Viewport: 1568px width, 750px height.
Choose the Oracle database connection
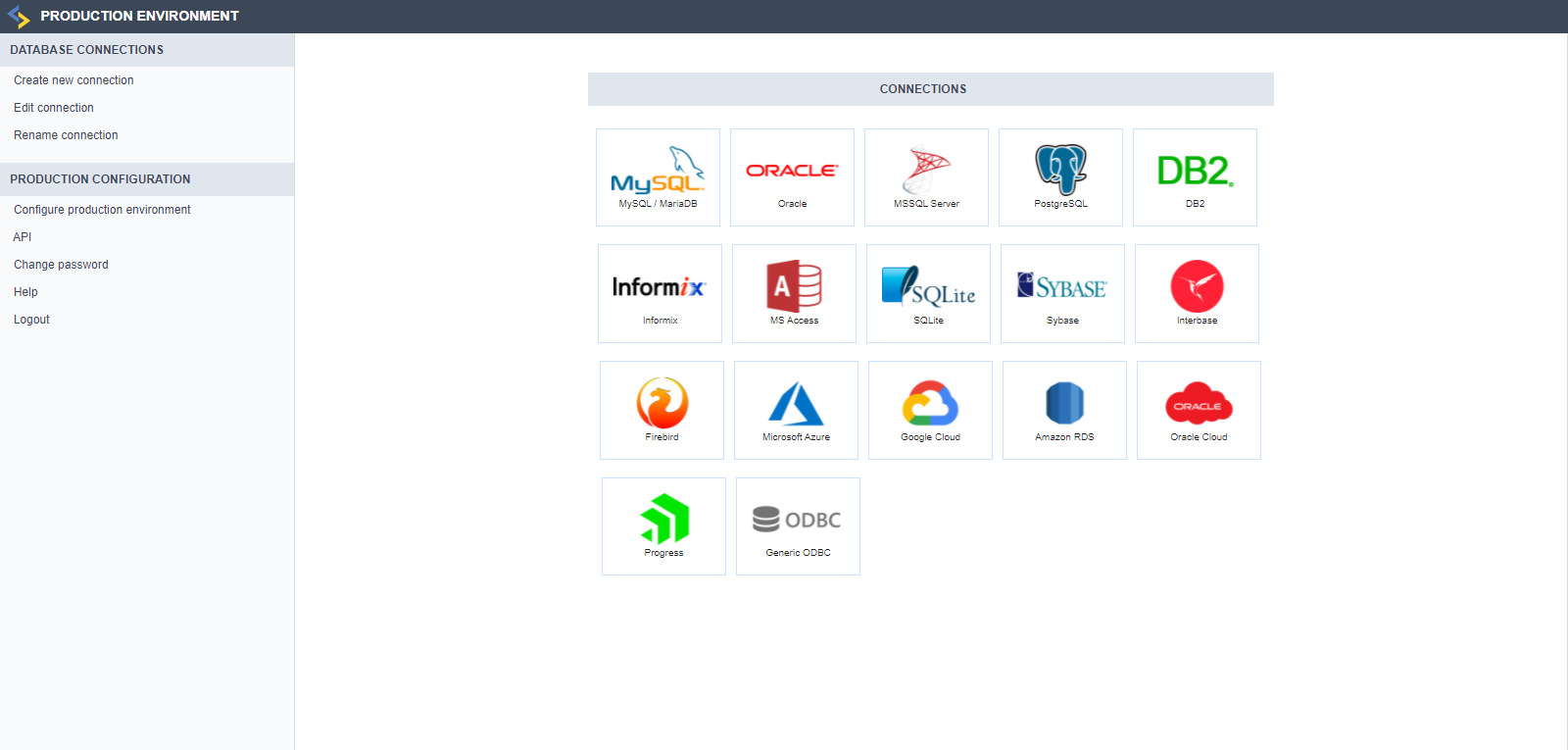[792, 177]
